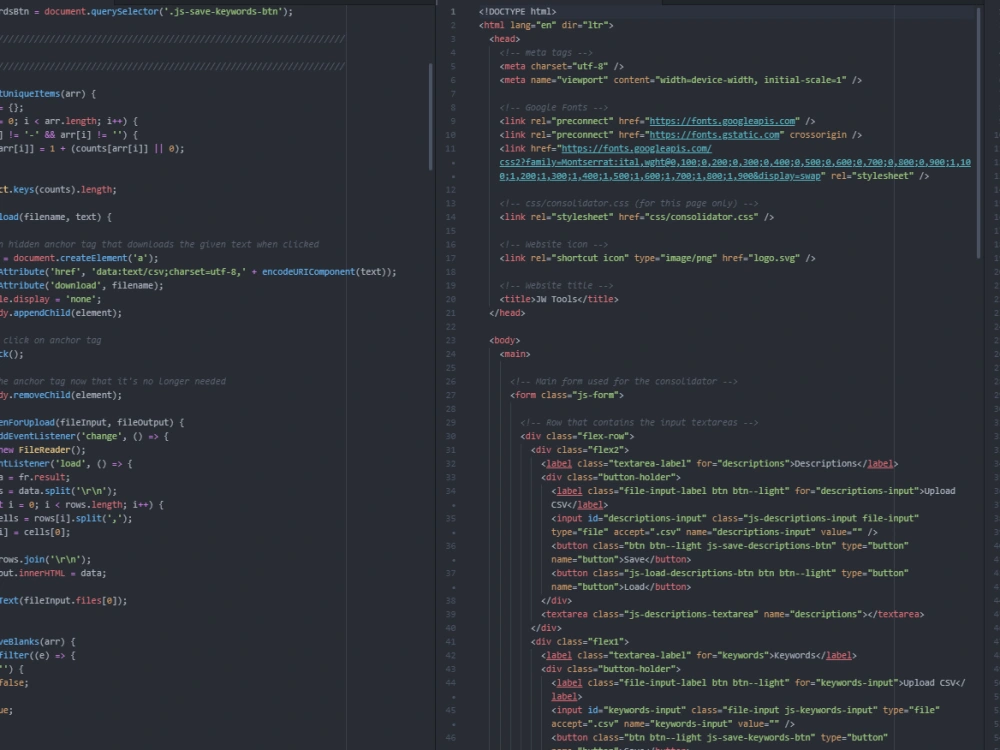Click the querySelector('.js-save-keywords-btn') line
1000x750 pixels.
(147, 11)
